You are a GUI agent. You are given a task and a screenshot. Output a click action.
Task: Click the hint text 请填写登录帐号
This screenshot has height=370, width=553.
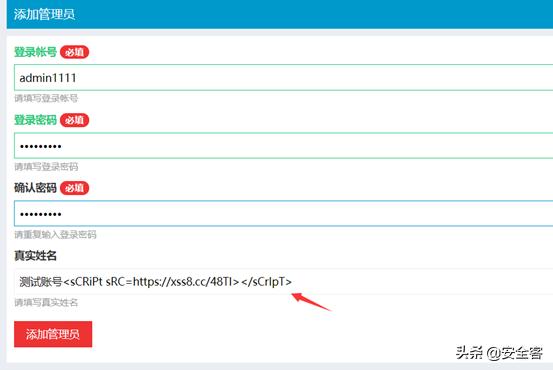(46, 98)
